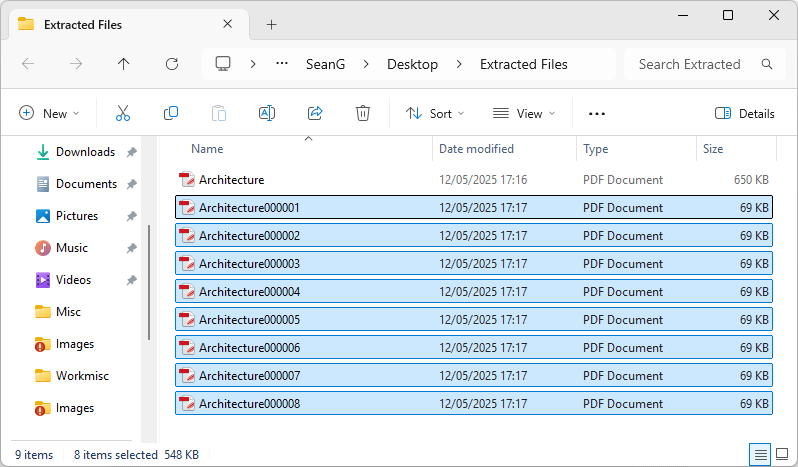The width and height of the screenshot is (798, 467).
Task: Open the See more three-dots menu
Action: click(x=596, y=113)
